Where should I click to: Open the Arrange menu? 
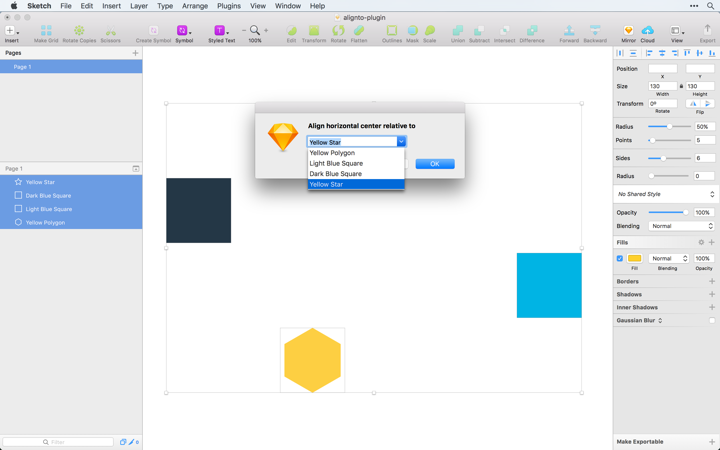click(x=195, y=6)
